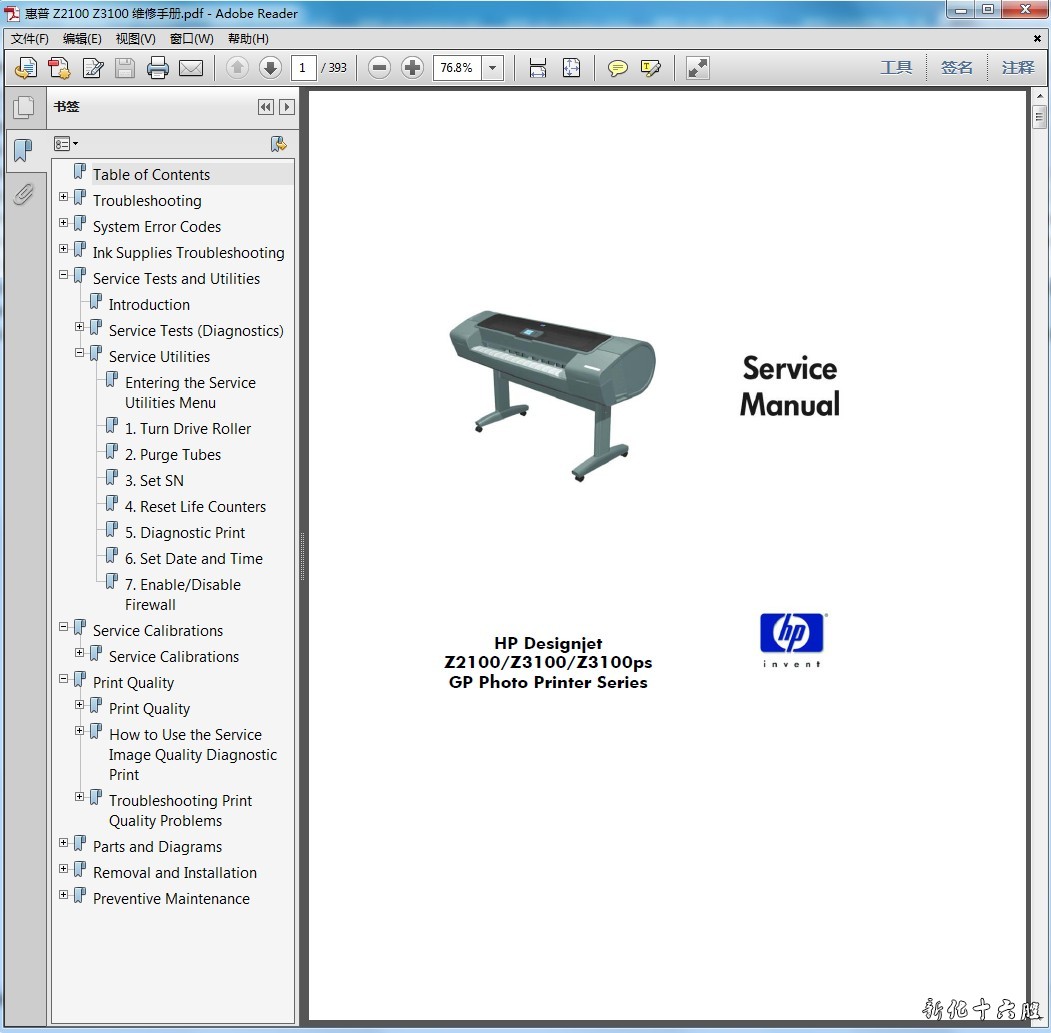Click the Zoom In plus button
The height and width of the screenshot is (1033, 1051).
[x=412, y=68]
